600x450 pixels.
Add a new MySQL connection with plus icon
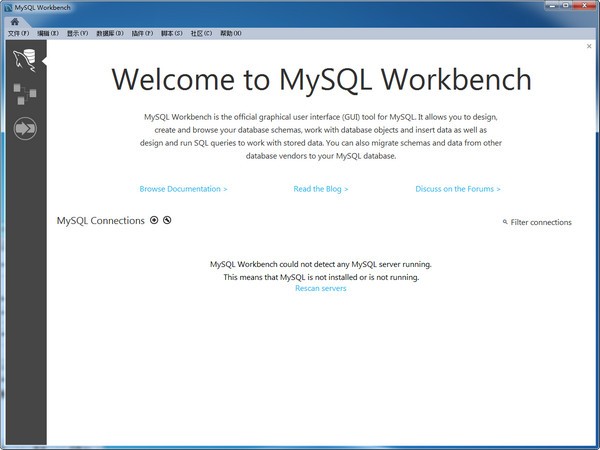[x=154, y=220]
